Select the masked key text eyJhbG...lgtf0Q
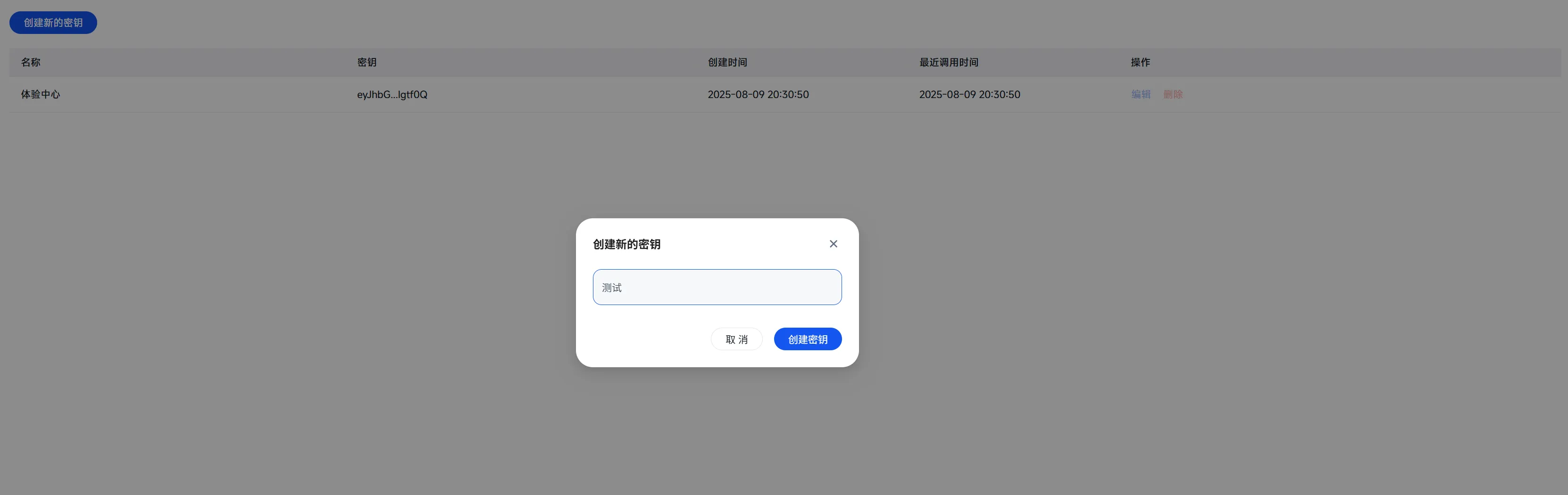The image size is (1568, 495). [392, 94]
